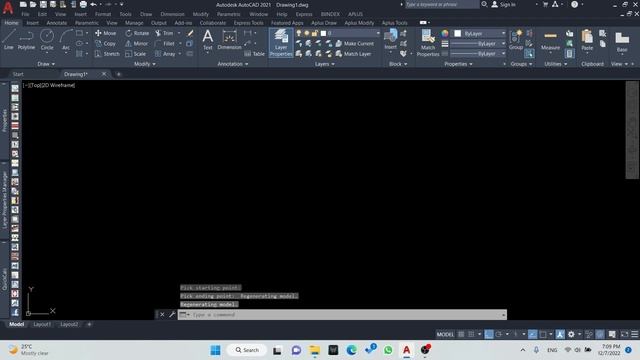Toggle 2D object snap
This screenshot has width=640, height=360.
point(543,334)
